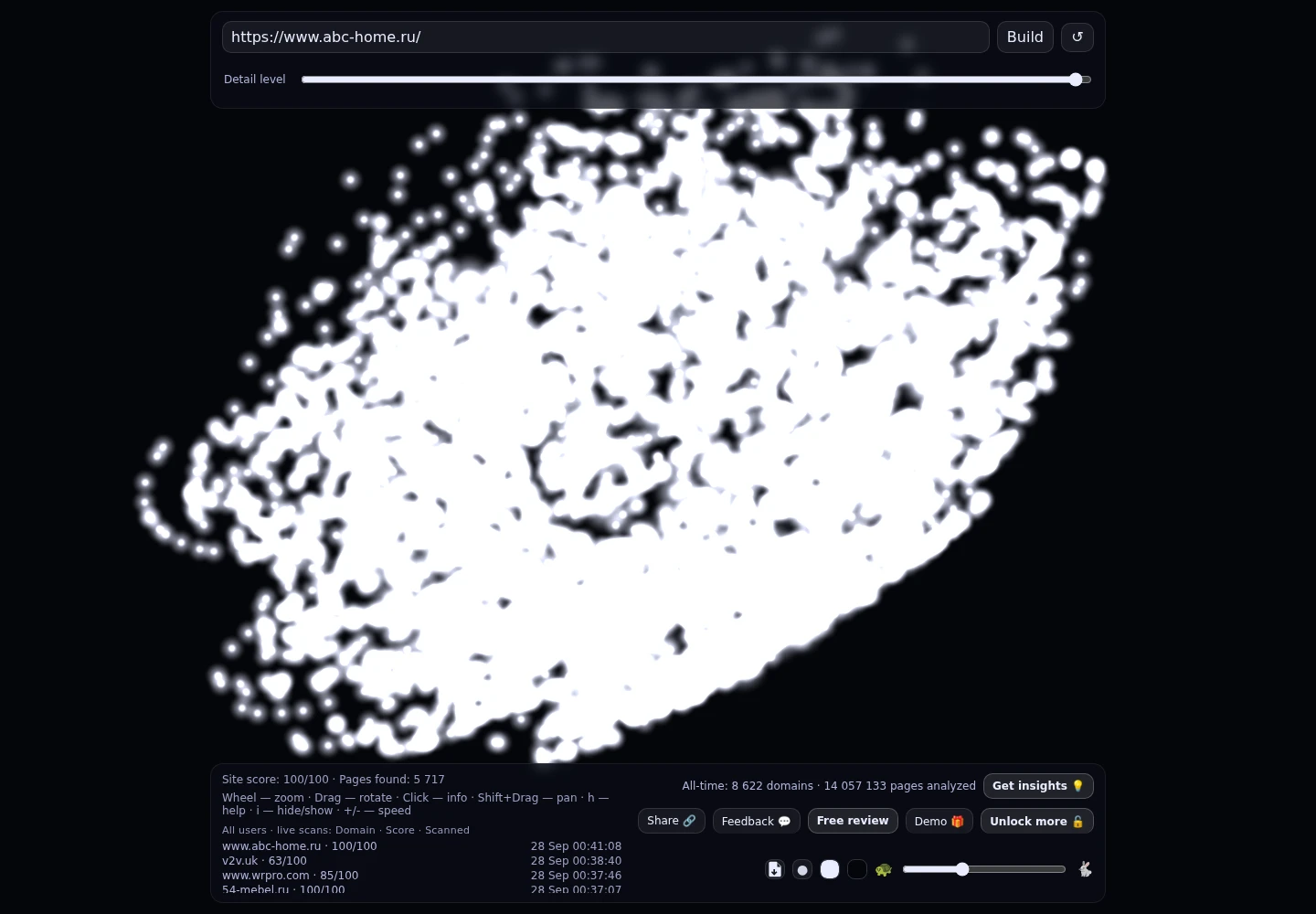Launch the Demo button
Viewport: 1316px width, 914px height.
tap(939, 821)
